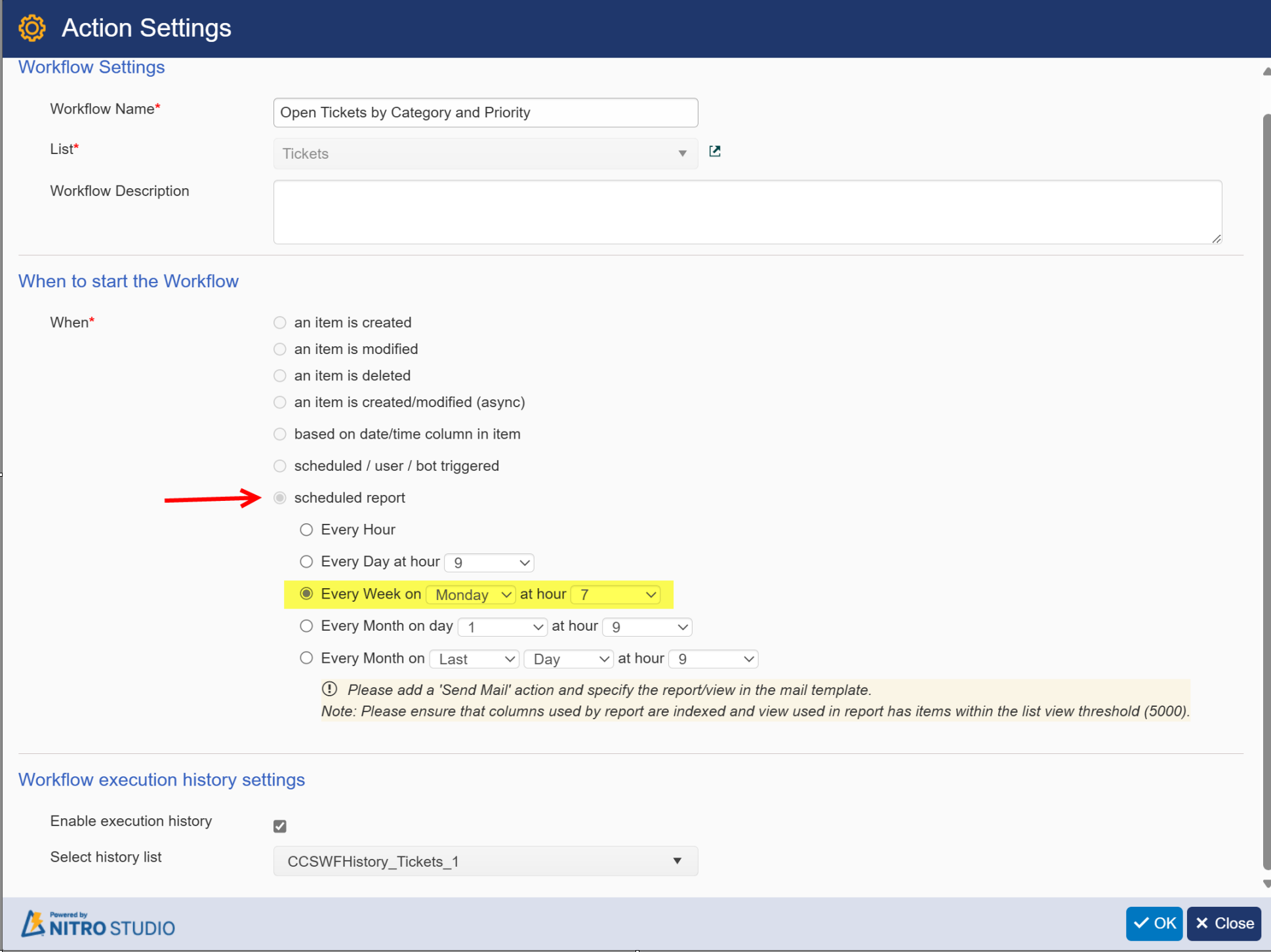Open the CCSWFHistory_Tickets_1 history list dropdown
The height and width of the screenshot is (952, 1271).
485,861
